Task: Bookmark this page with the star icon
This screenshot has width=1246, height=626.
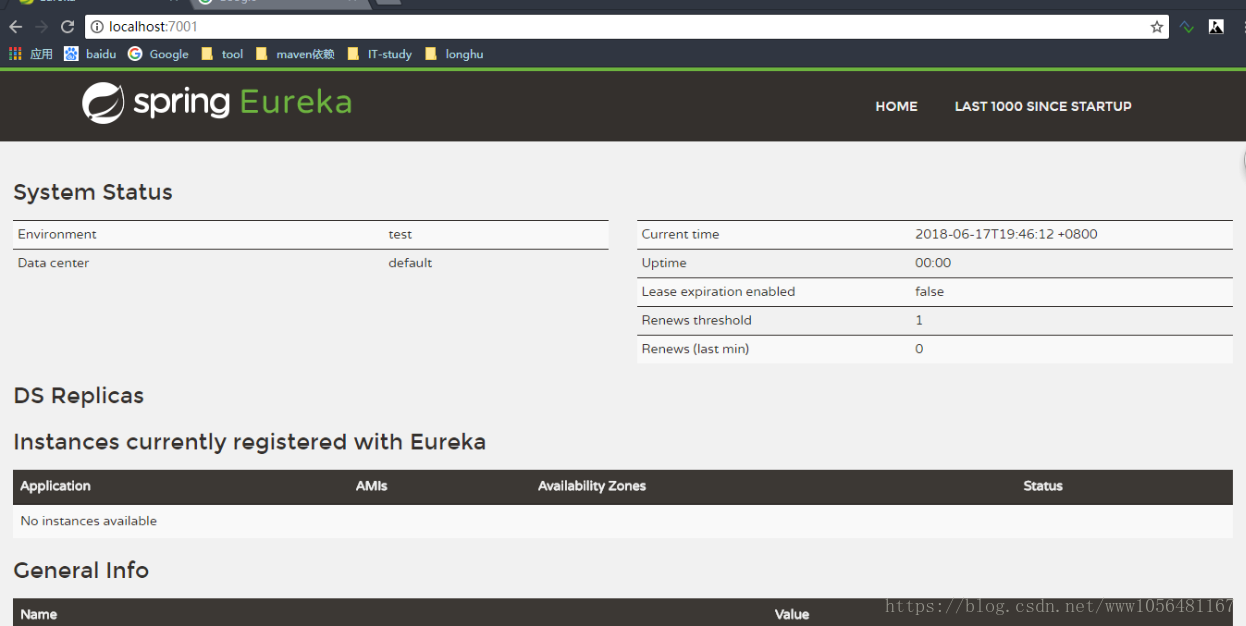Action: (x=1157, y=27)
